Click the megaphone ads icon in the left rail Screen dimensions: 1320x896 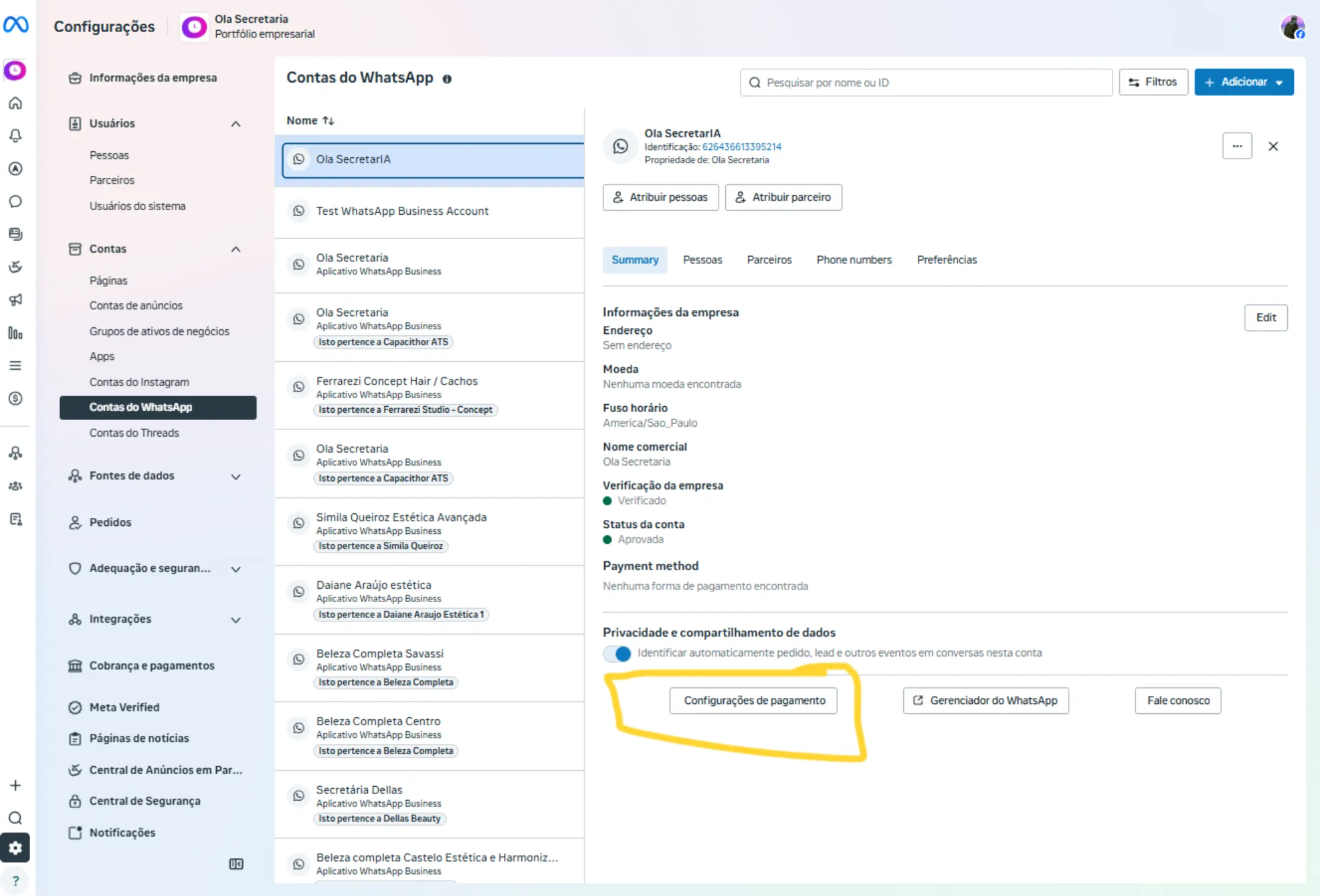tap(15, 300)
